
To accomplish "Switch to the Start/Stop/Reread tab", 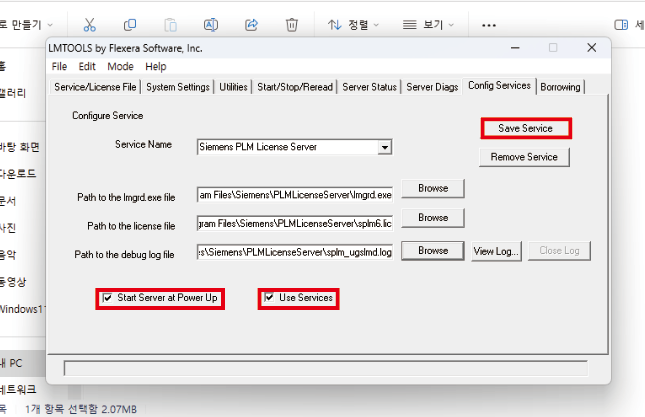I will [x=295, y=87].
